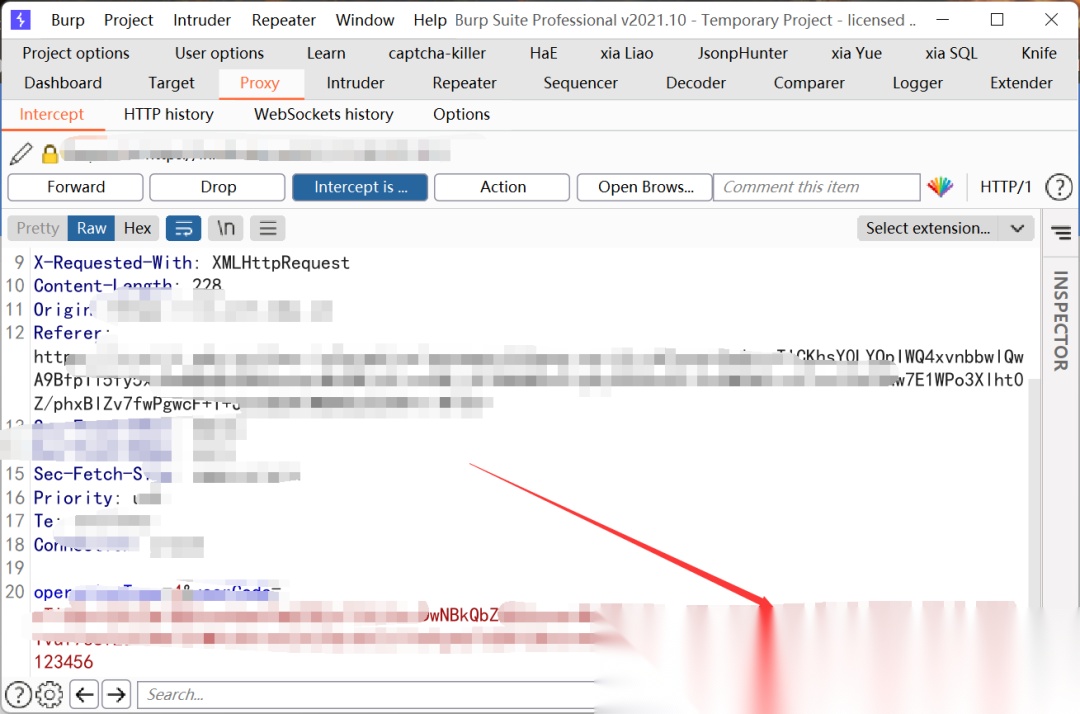Image resolution: width=1080 pixels, height=714 pixels.
Task: Open the Help menu
Action: click(x=430, y=20)
